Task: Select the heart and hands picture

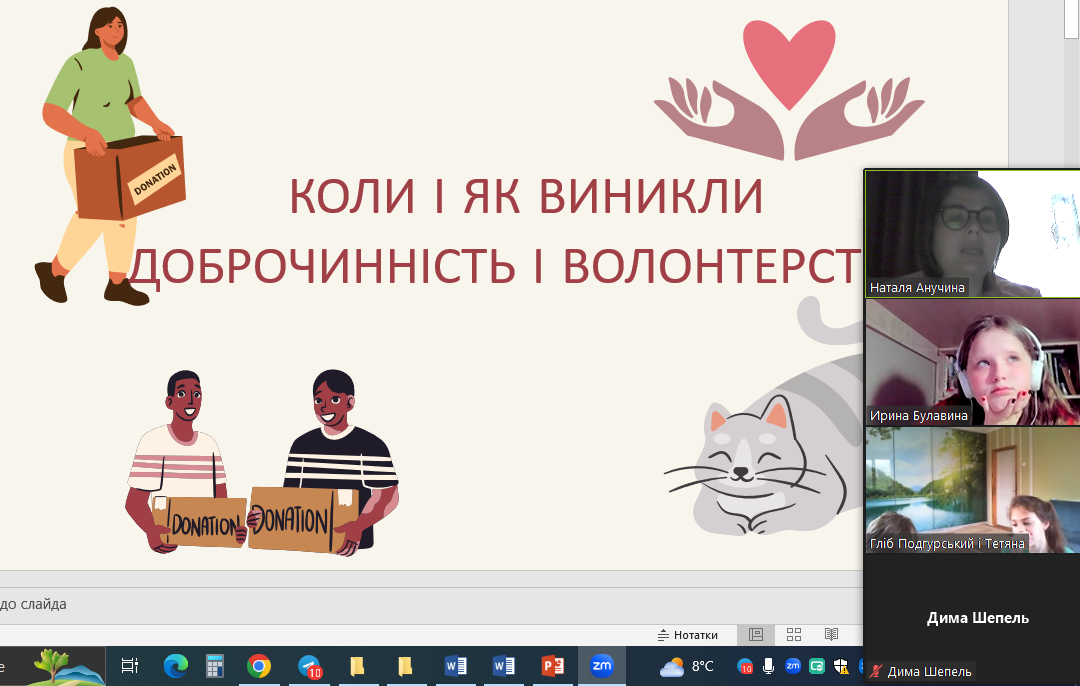Action: pos(789,90)
